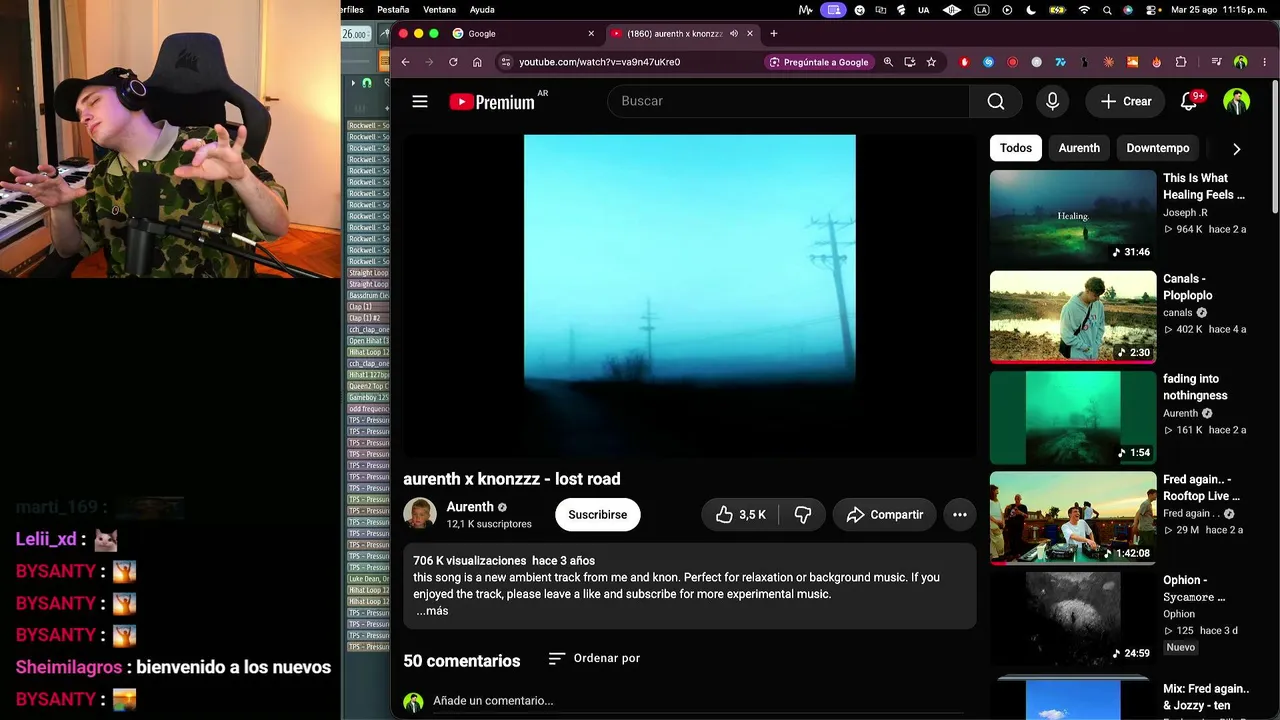Open the Ayuda menu
Image resolution: width=1280 pixels, height=720 pixels.
click(482, 10)
